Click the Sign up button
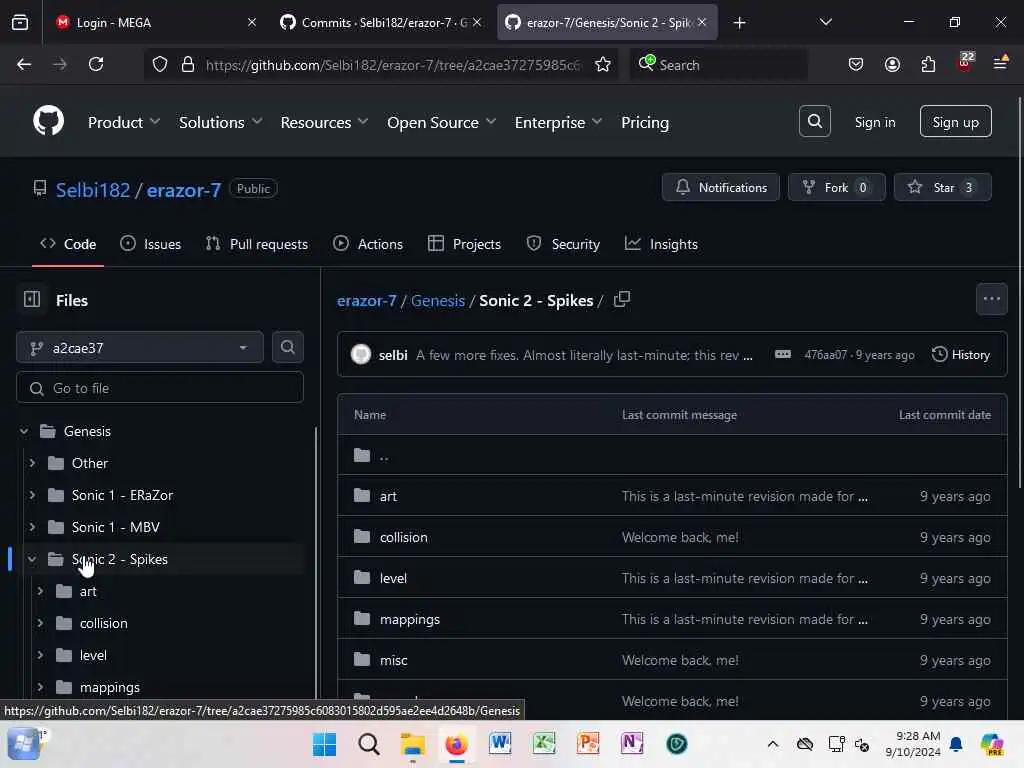The image size is (1024, 768). tap(955, 121)
